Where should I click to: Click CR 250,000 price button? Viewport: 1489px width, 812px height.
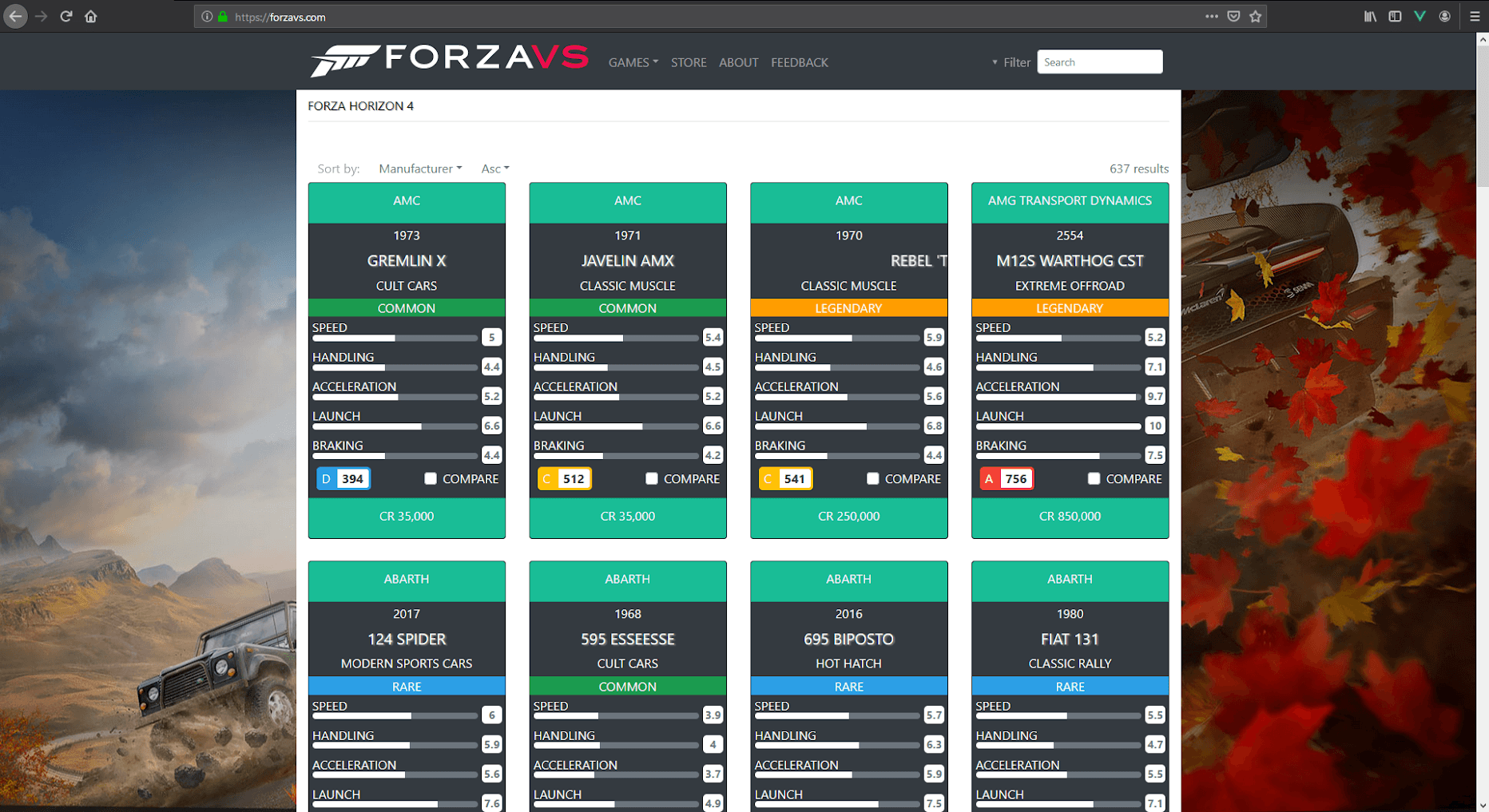tap(849, 517)
